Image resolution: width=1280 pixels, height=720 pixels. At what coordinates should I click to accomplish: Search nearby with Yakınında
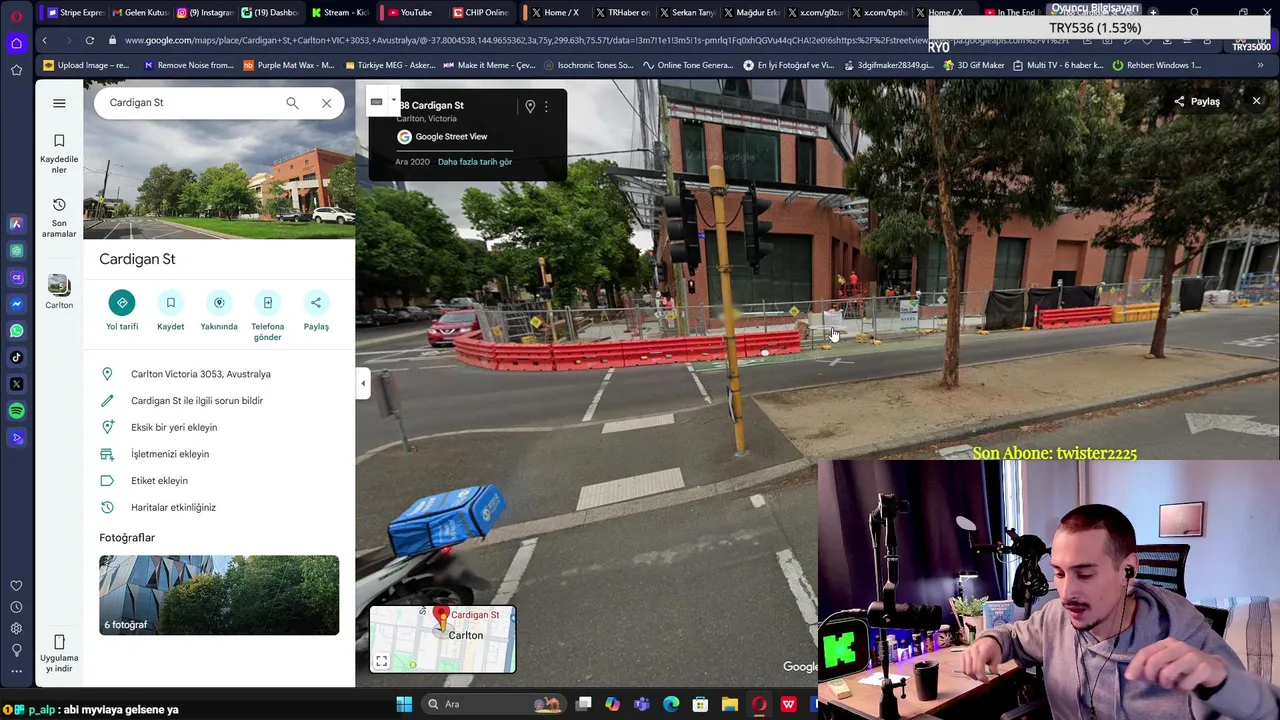point(219,311)
